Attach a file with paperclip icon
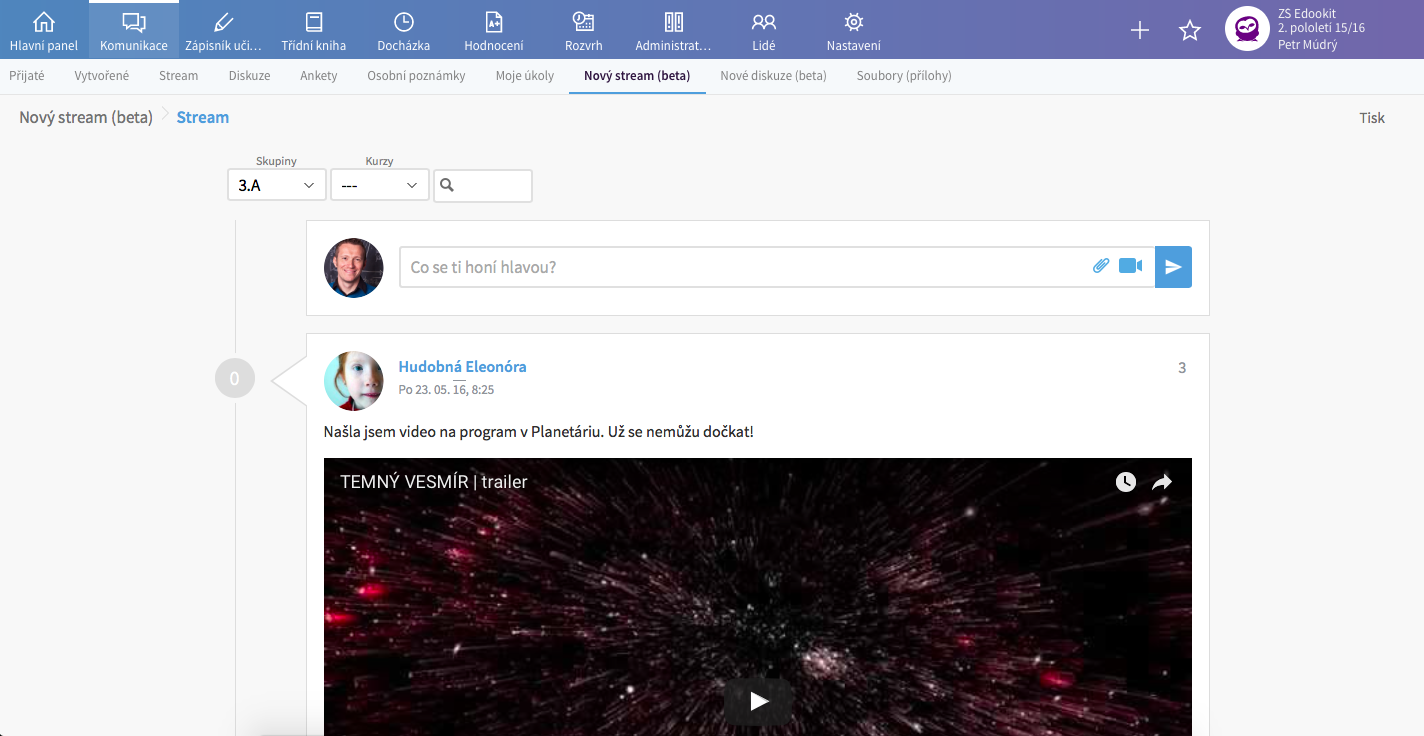This screenshot has height=736, width=1424. (x=1101, y=266)
